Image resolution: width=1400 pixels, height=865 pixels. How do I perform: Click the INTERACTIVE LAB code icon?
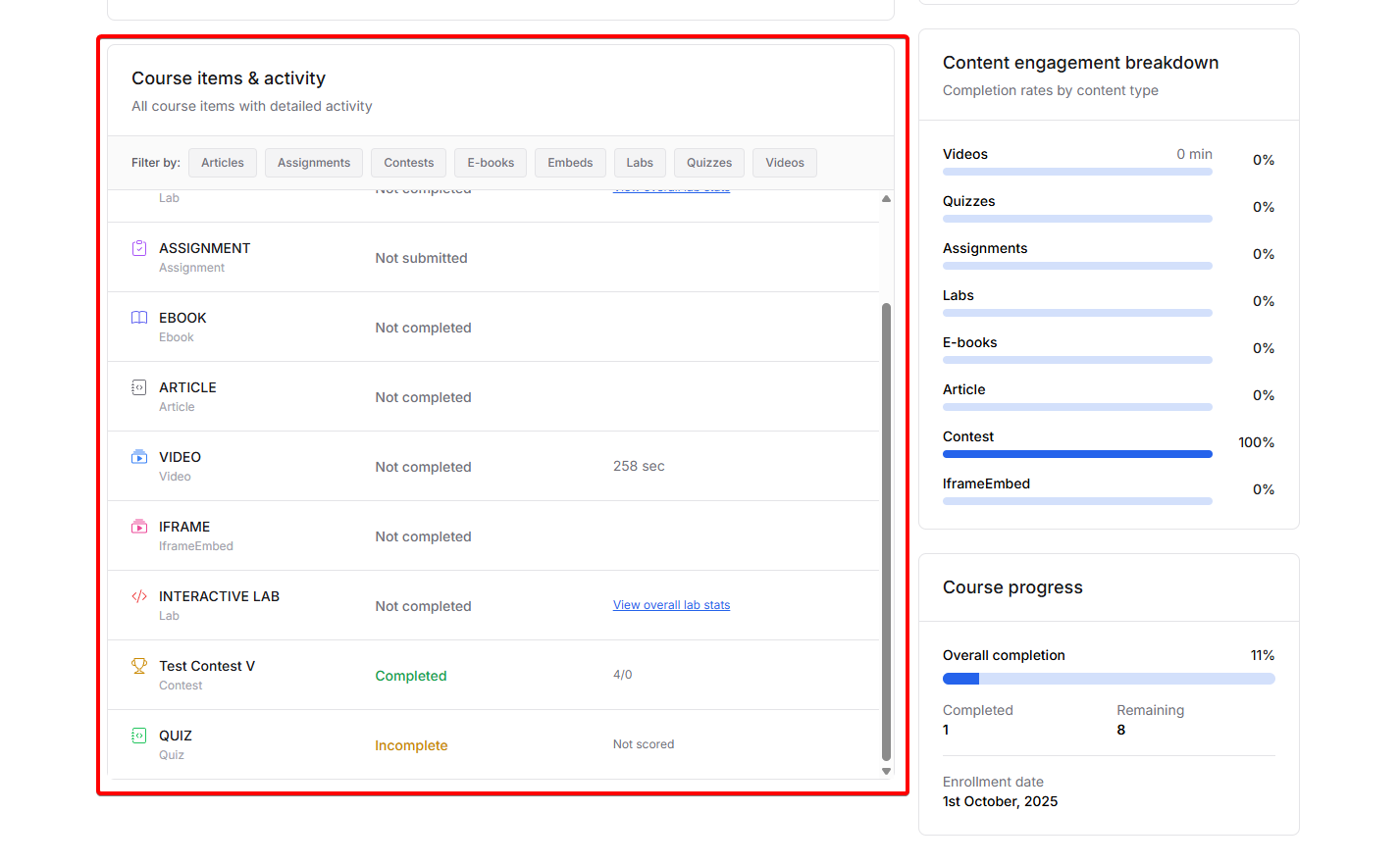[139, 596]
